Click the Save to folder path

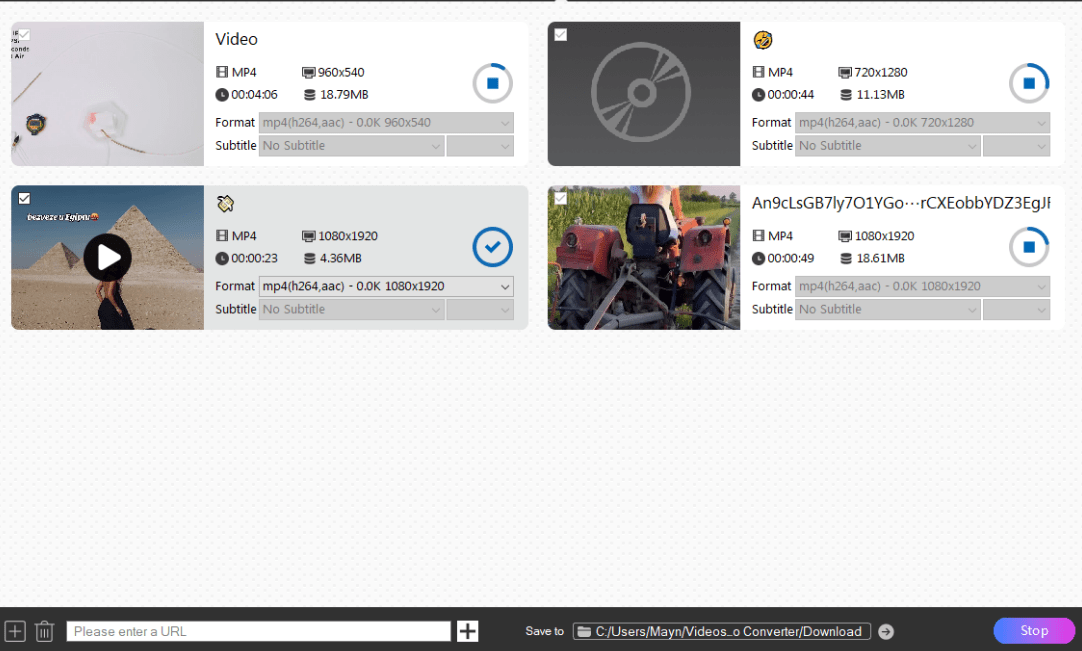tap(721, 631)
